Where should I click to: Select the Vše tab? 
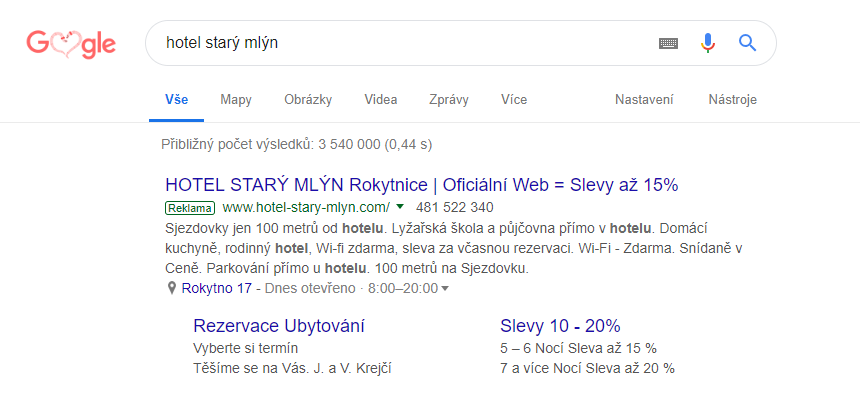[x=177, y=100]
